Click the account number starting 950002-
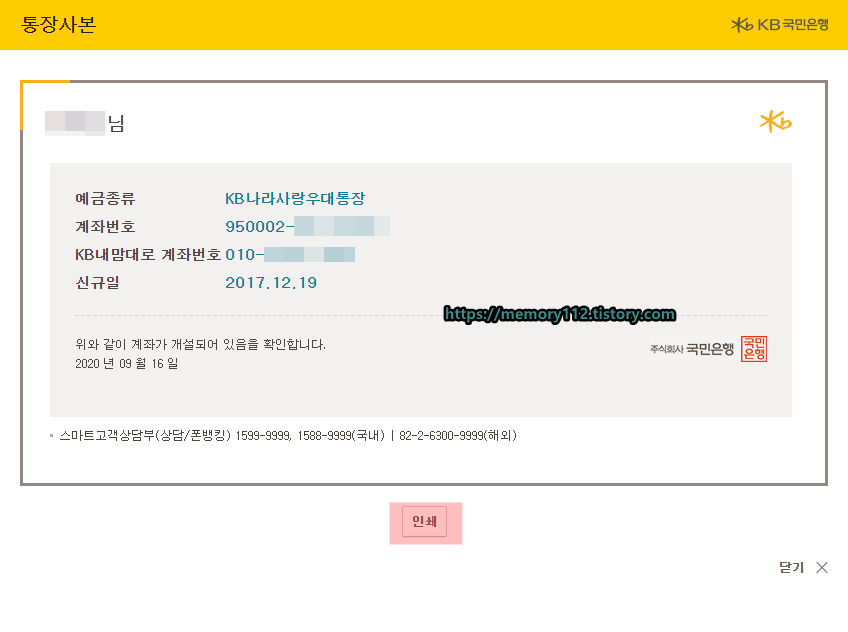848x632 pixels. click(307, 226)
